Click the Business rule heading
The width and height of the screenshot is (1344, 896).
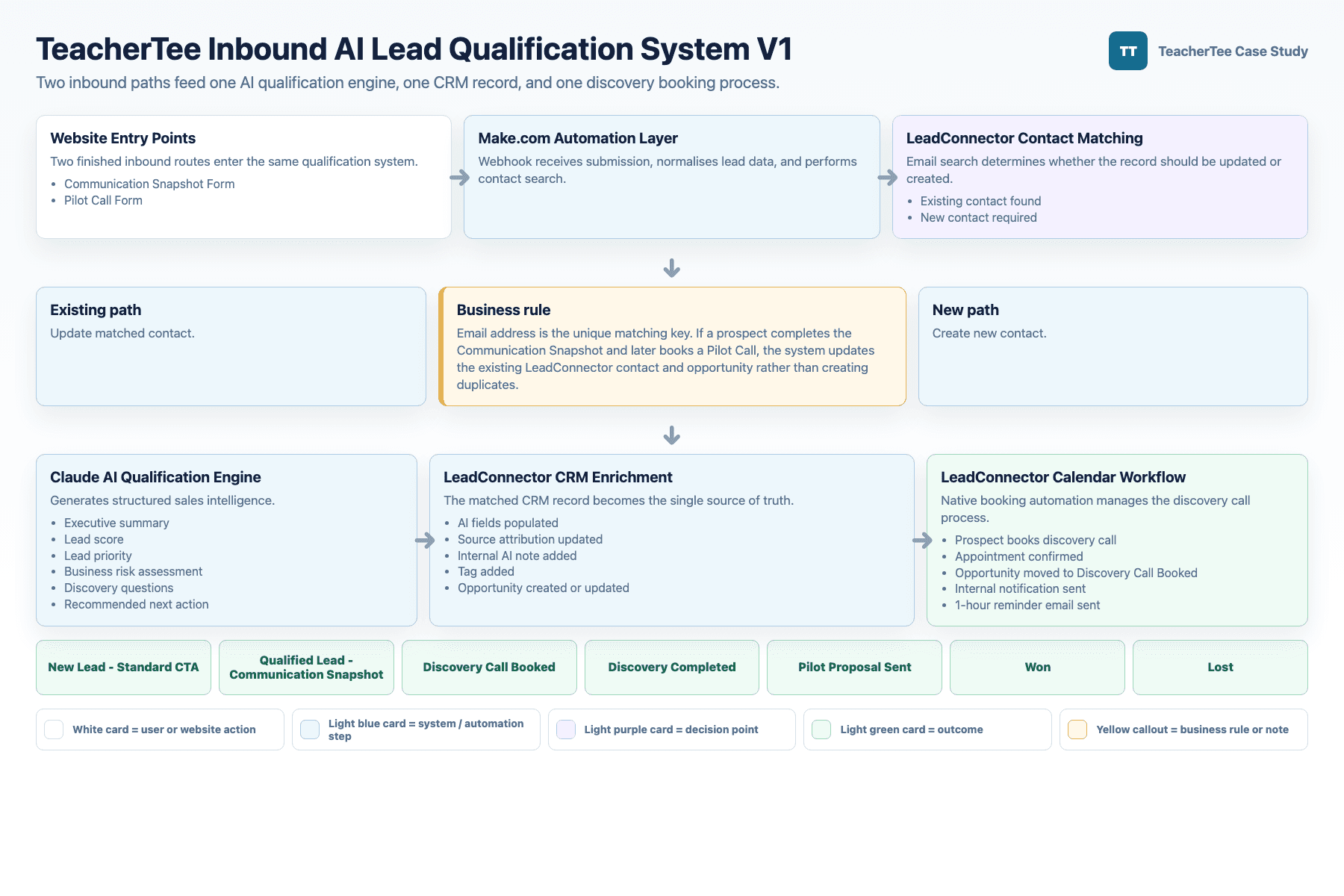(x=503, y=310)
